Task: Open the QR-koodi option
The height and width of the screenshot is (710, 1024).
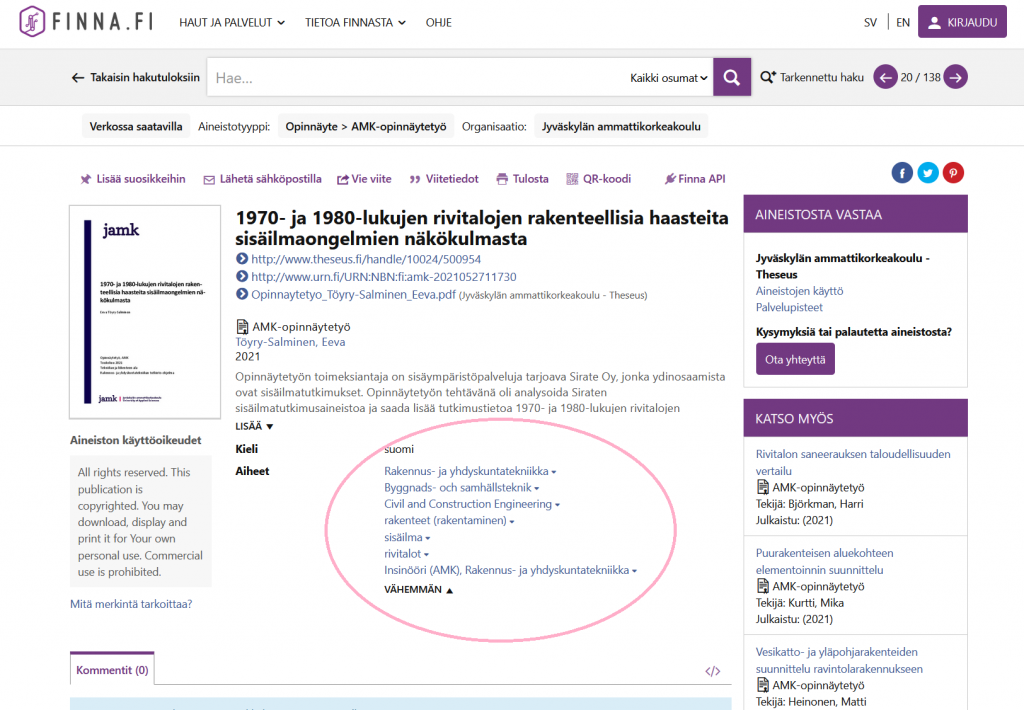Action: pos(598,179)
